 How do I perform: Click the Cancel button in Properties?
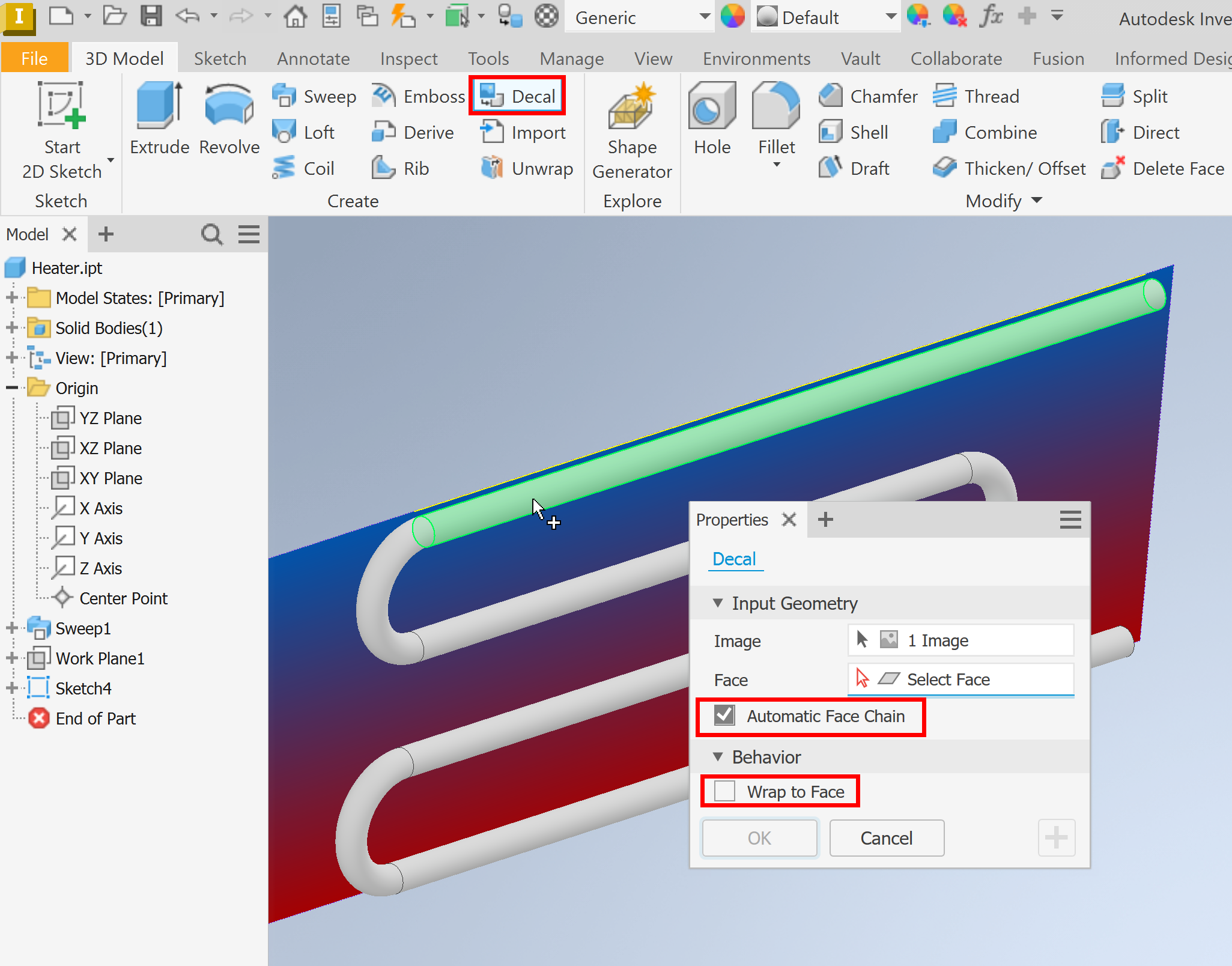coord(887,838)
